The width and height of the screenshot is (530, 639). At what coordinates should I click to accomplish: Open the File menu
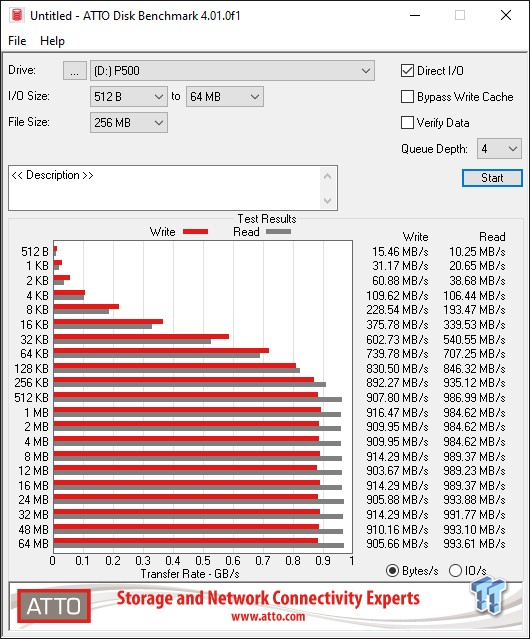pos(17,41)
